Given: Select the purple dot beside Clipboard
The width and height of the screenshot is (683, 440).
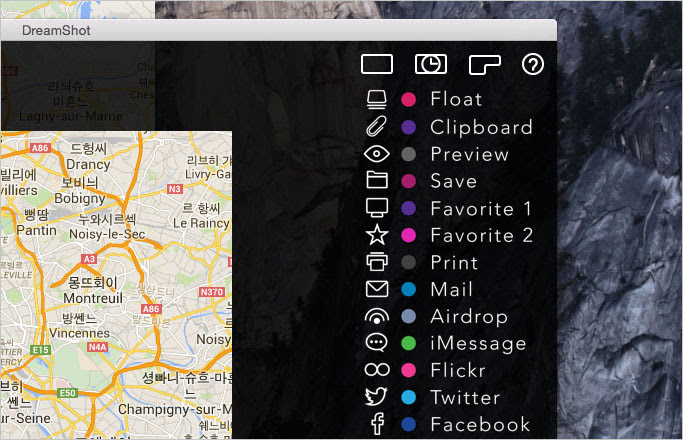Looking at the screenshot, I should (x=408, y=127).
